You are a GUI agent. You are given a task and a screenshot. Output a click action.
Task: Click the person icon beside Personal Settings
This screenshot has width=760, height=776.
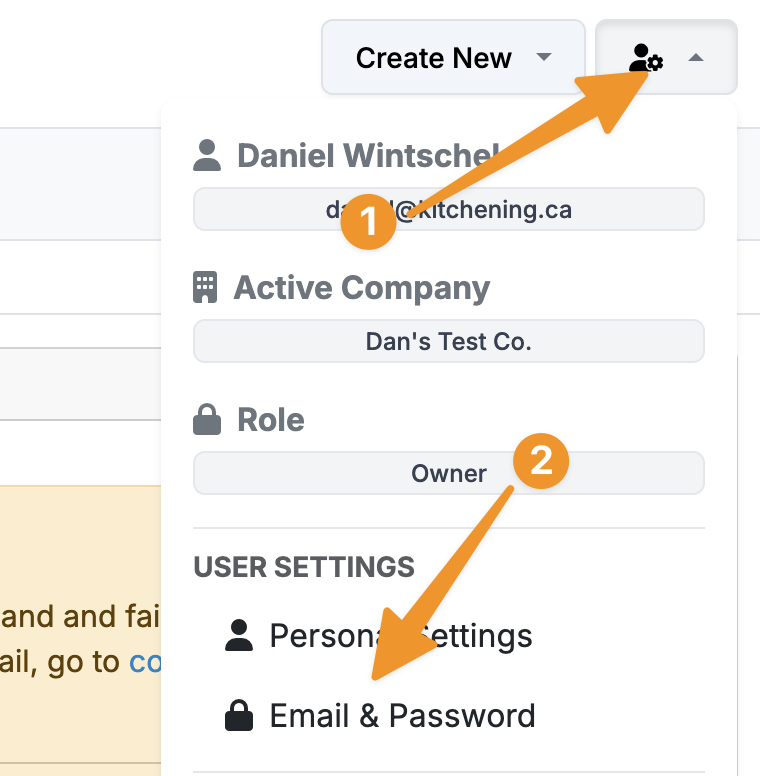[239, 636]
